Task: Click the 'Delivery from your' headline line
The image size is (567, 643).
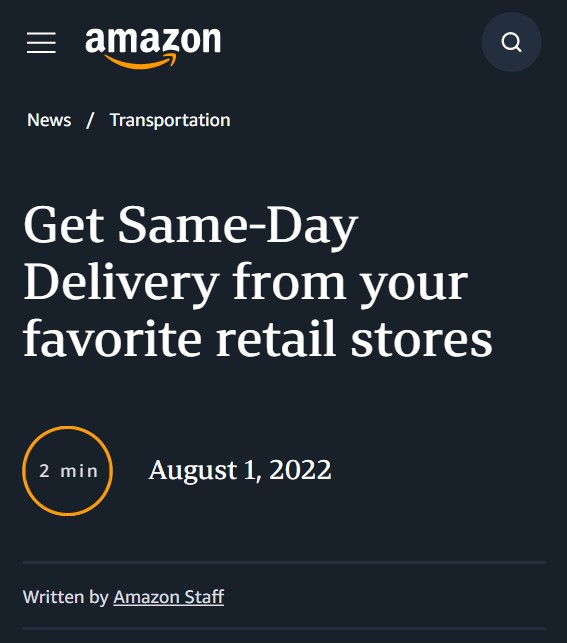Action: click(246, 283)
